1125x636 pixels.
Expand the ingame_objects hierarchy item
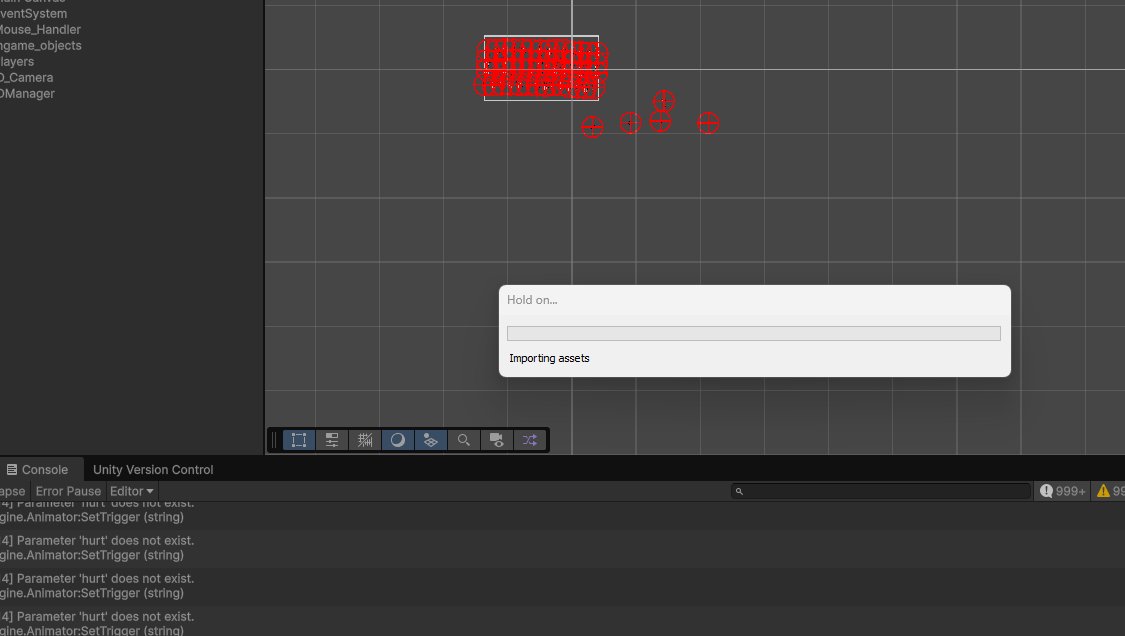pos(42,45)
